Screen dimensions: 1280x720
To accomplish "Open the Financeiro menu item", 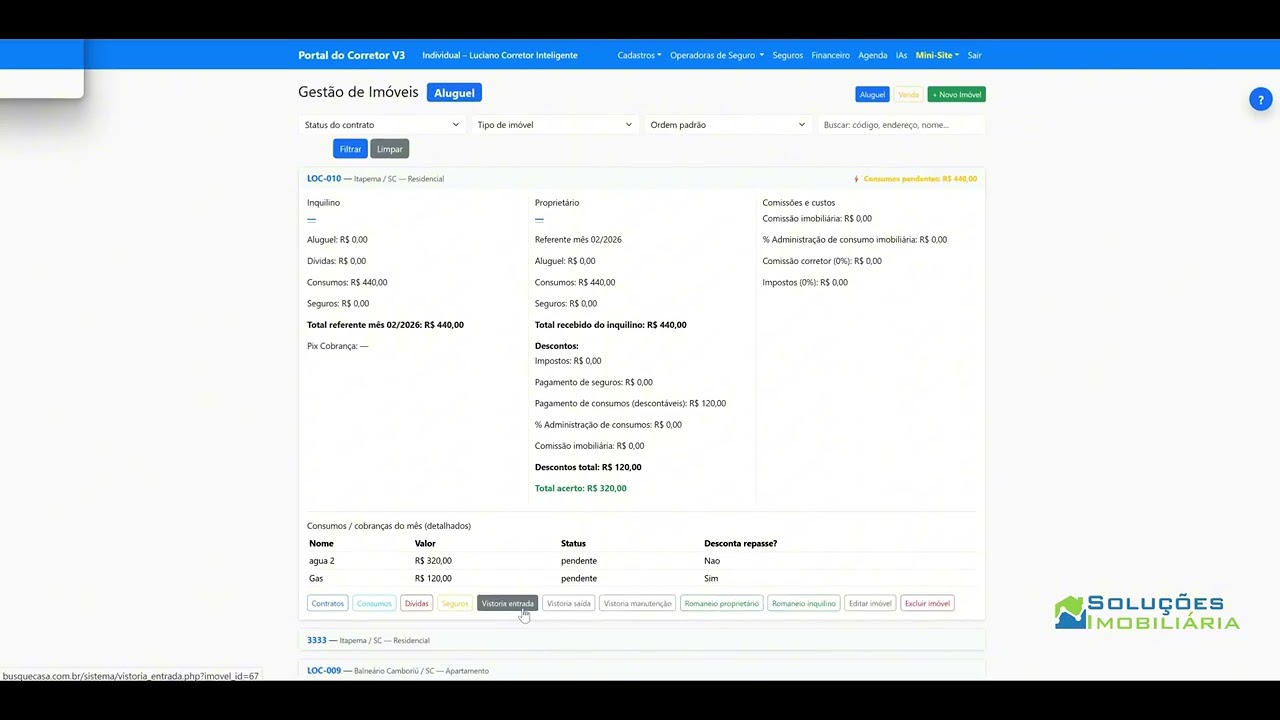I will 831,55.
